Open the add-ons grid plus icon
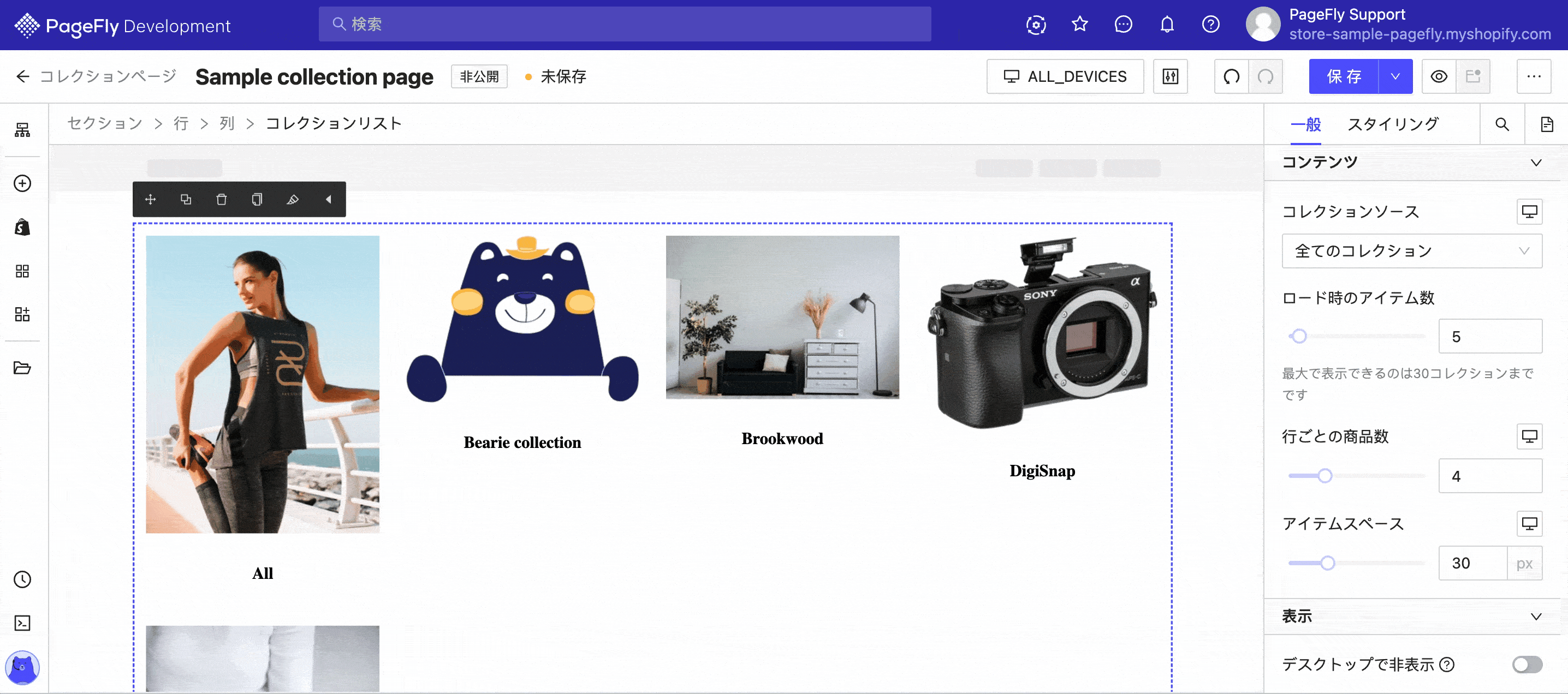The height and width of the screenshot is (694, 1568). click(x=22, y=314)
